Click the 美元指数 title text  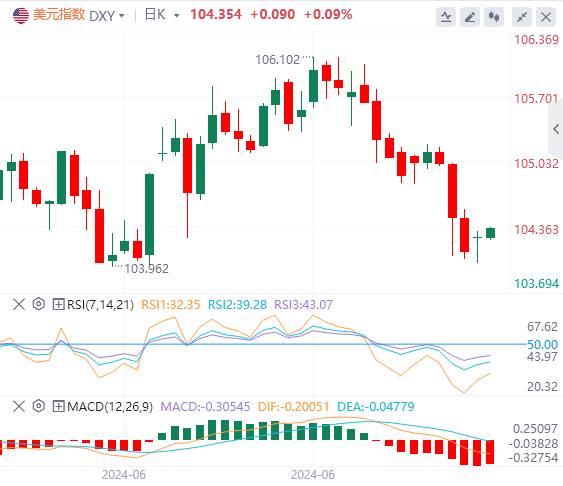[59, 15]
